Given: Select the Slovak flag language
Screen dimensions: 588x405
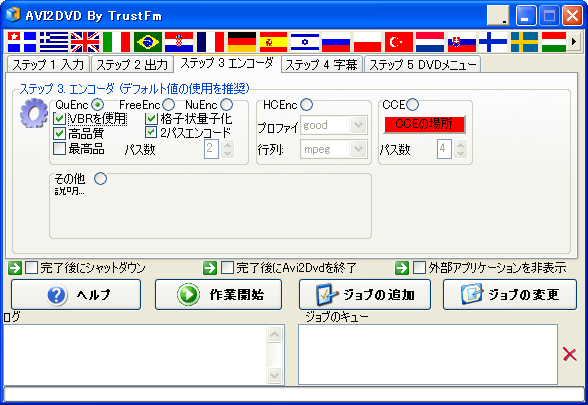Looking at the screenshot, I should tap(462, 42).
